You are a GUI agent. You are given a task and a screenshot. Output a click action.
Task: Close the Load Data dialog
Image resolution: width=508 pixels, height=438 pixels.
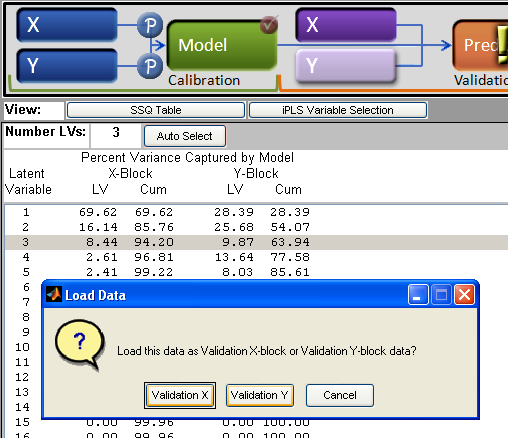tap(464, 295)
